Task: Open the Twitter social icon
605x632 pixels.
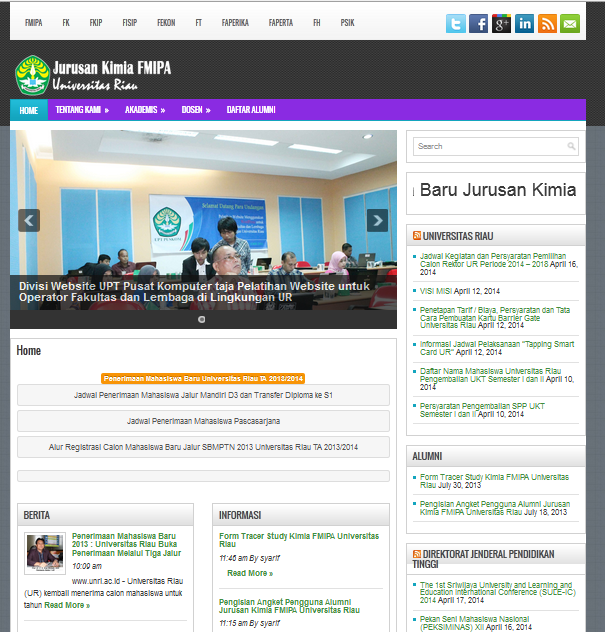Action: coord(455,23)
